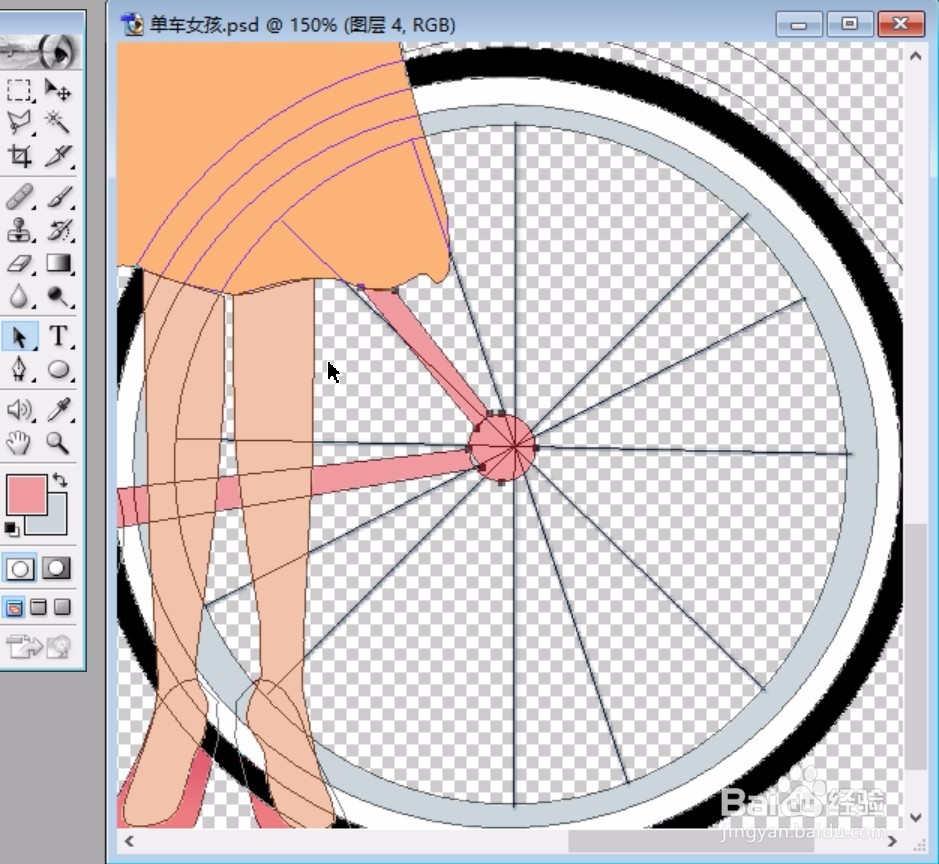939x864 pixels.
Task: Open Adobe Online from the toolbox header
Action: click(x=40, y=51)
